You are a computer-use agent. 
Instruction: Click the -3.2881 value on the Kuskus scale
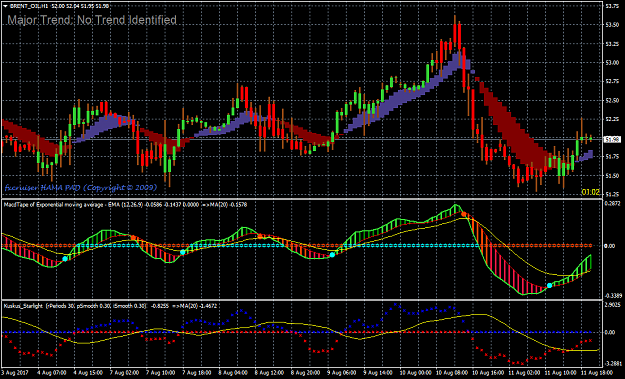pyautogui.click(x=613, y=363)
